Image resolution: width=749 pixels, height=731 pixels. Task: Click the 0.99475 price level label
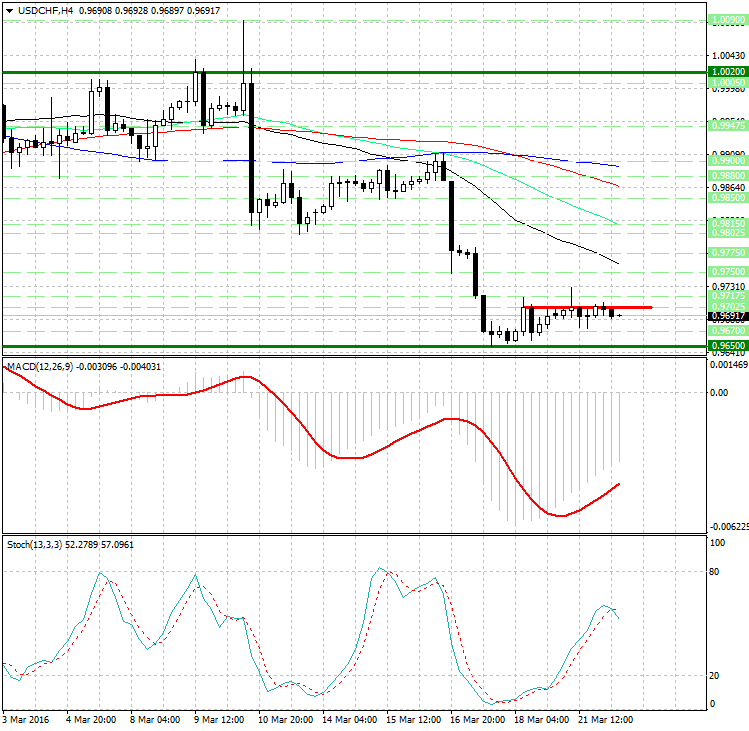pos(728,126)
